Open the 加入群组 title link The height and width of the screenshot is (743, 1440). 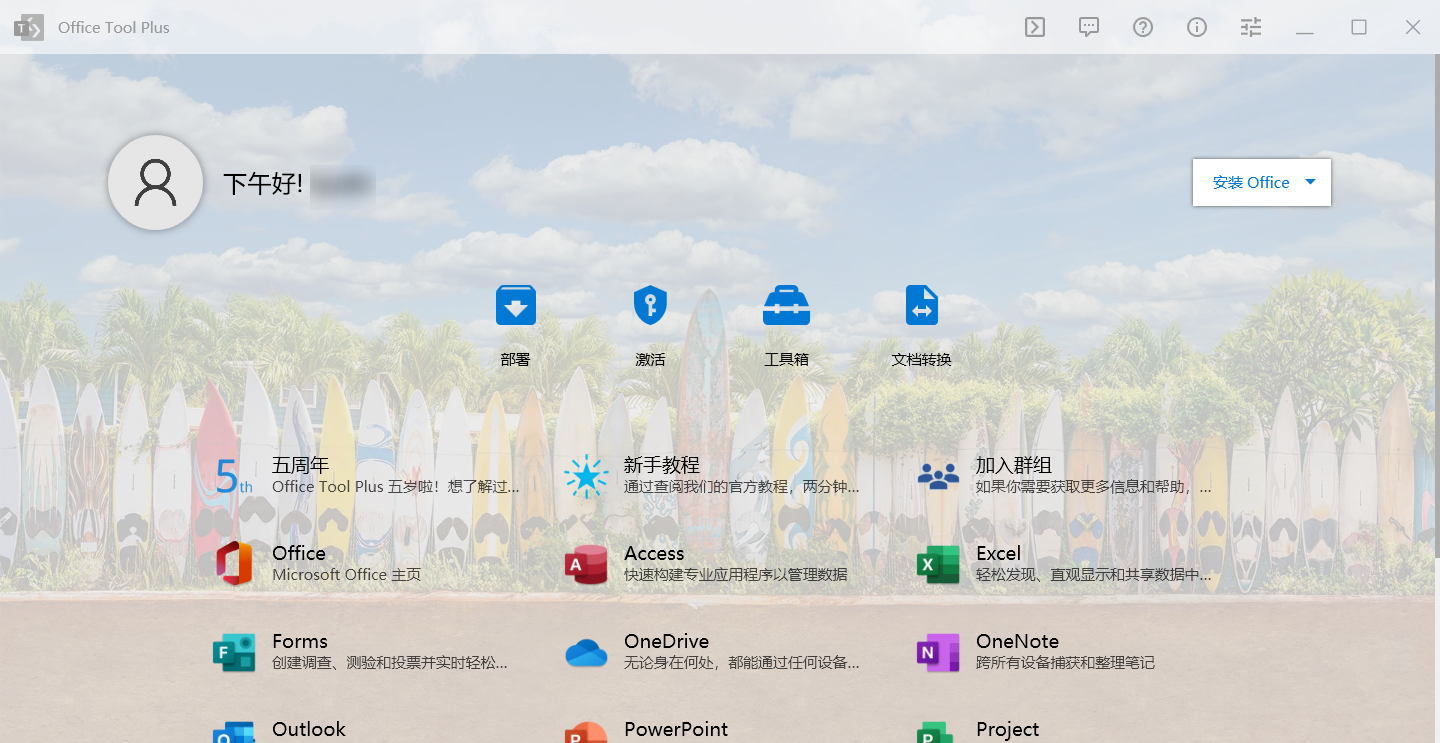click(1013, 465)
